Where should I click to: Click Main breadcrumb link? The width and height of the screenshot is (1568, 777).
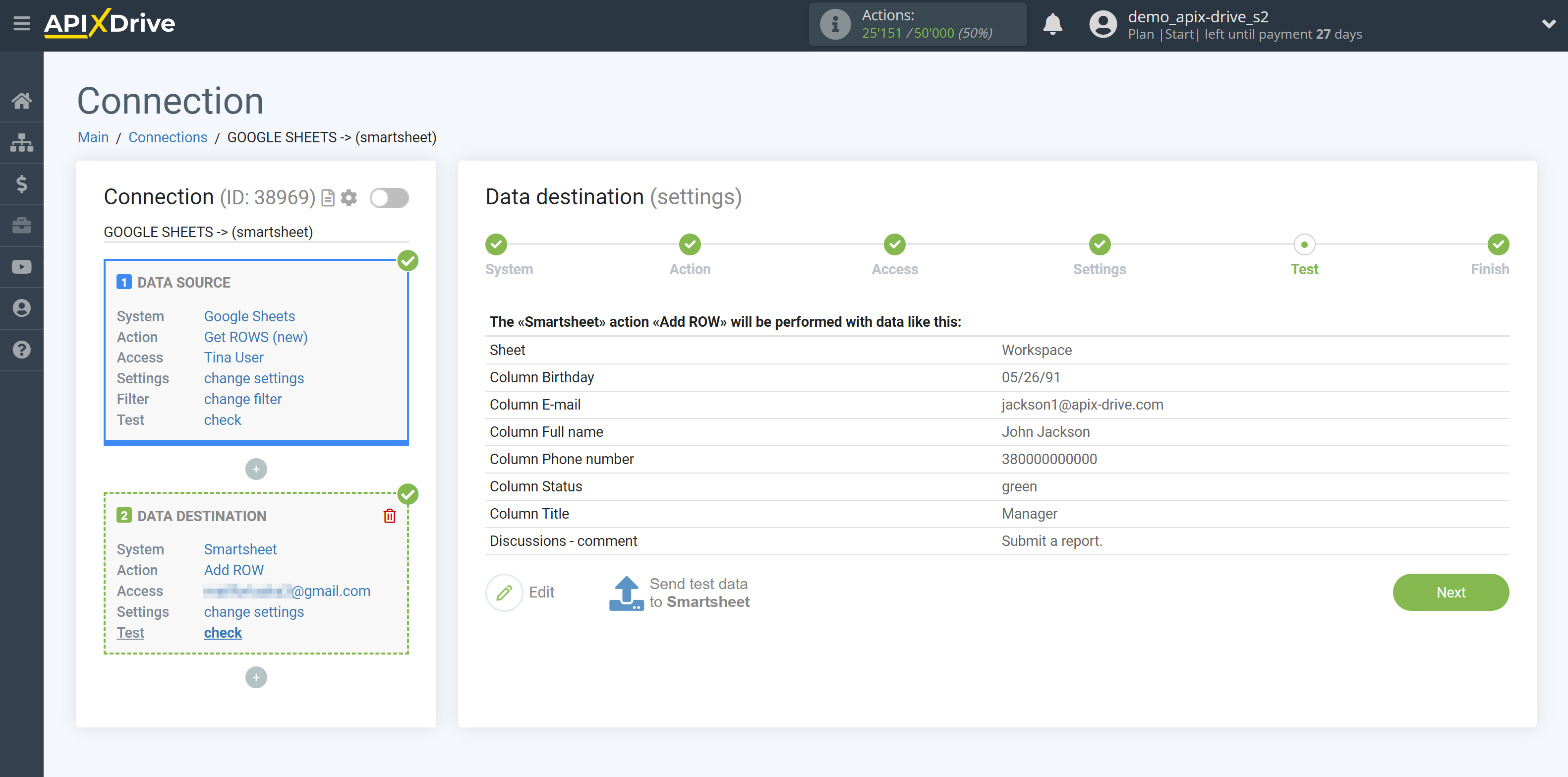pos(93,137)
